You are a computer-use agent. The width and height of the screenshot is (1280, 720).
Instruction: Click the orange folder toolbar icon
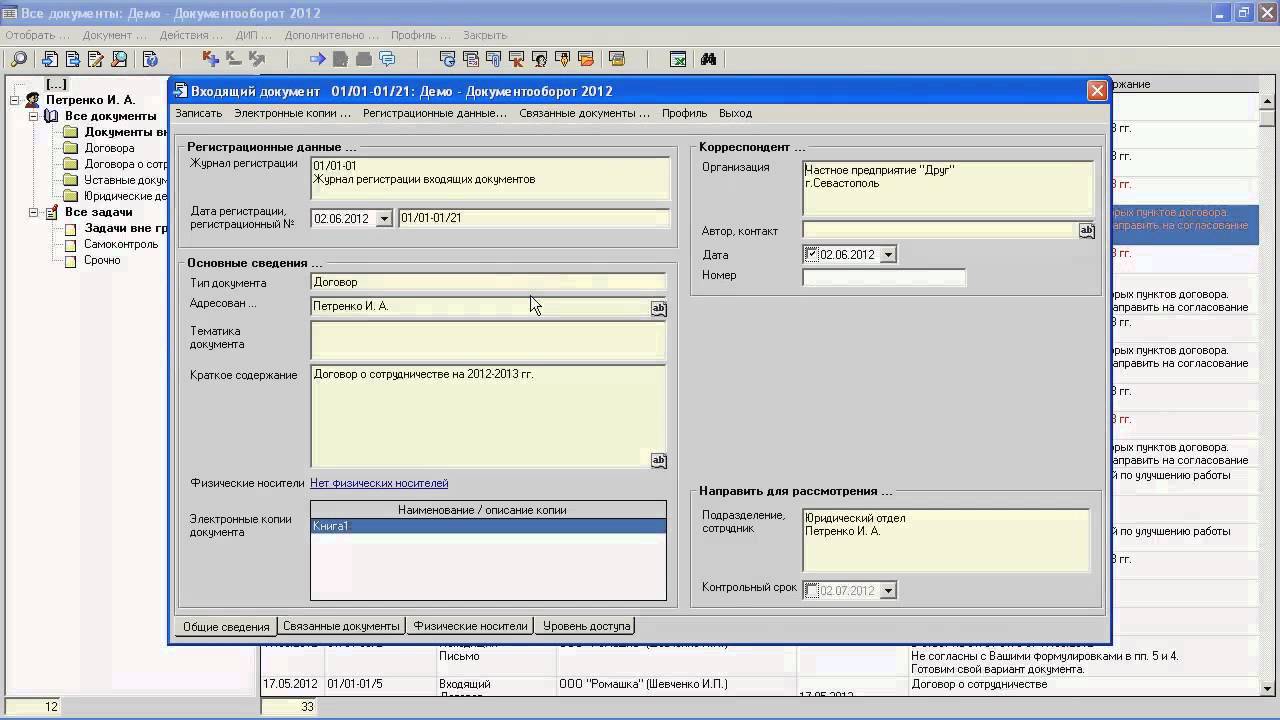coord(585,59)
